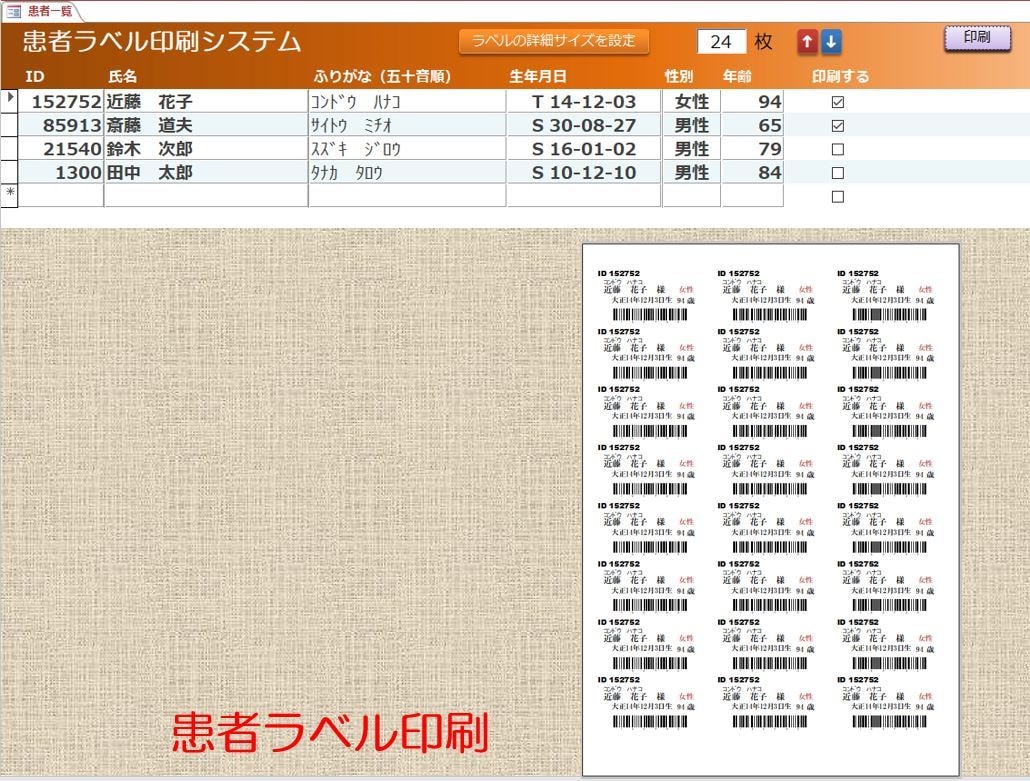Click name cell 近藤 花子
Viewport: 1030px width, 781px height.
point(206,101)
